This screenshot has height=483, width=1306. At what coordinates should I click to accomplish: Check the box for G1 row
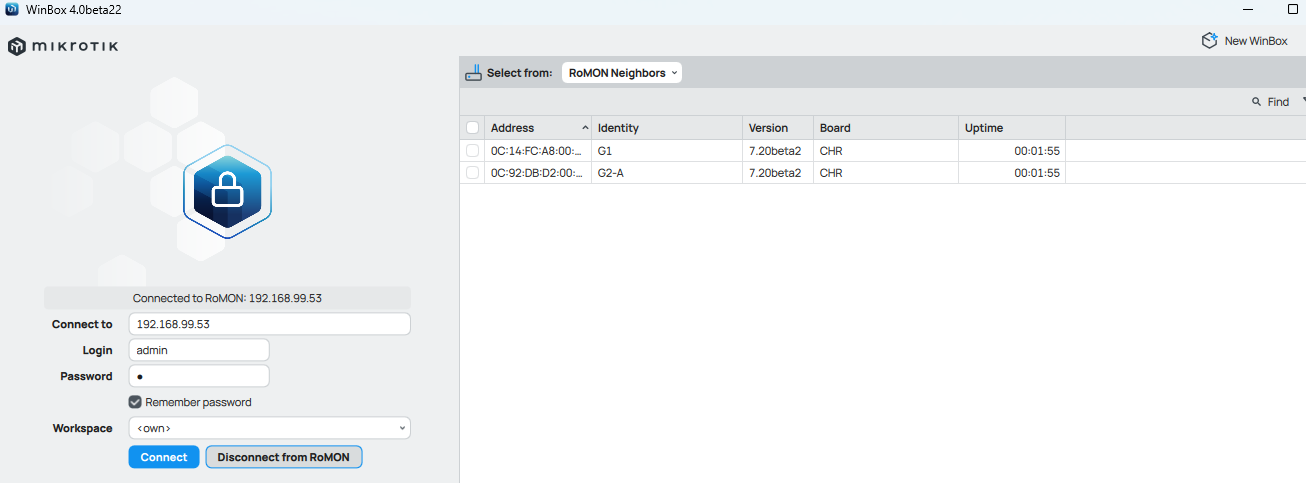472,151
